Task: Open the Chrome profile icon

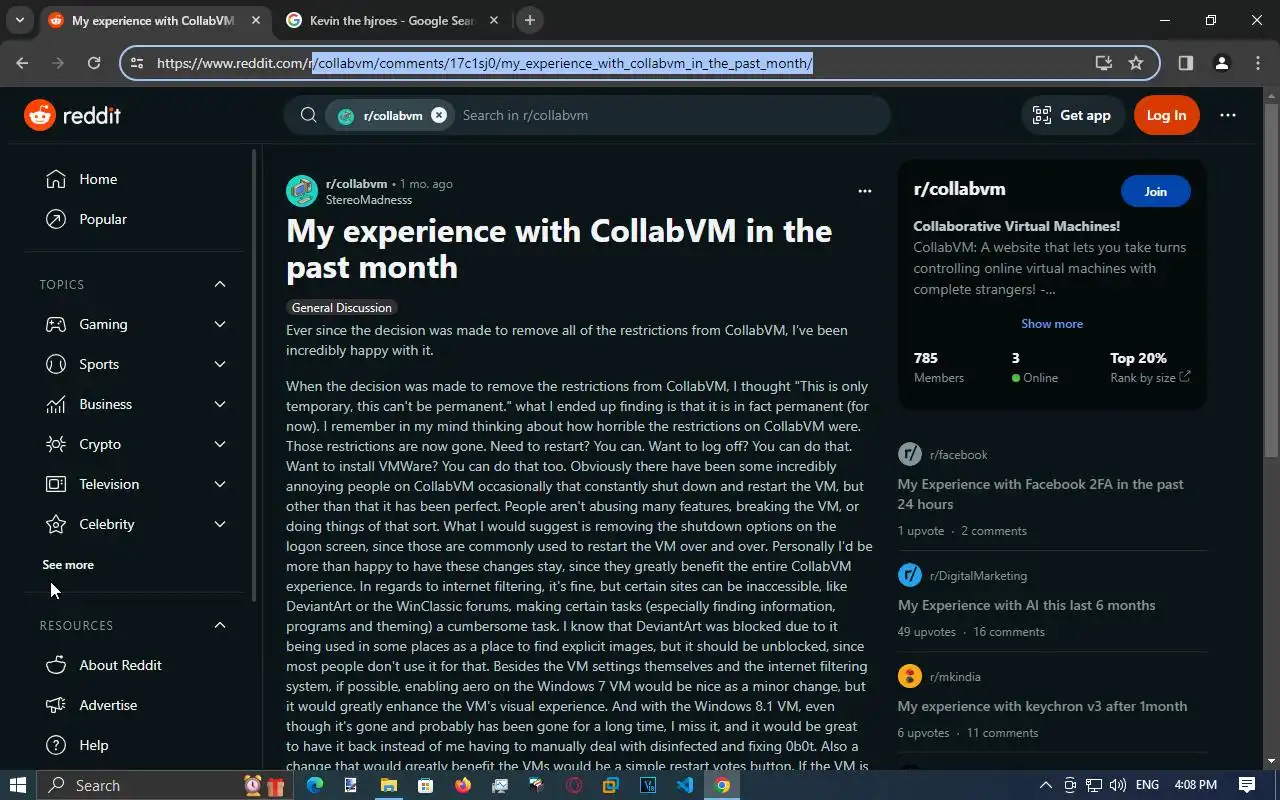Action: tap(1221, 63)
